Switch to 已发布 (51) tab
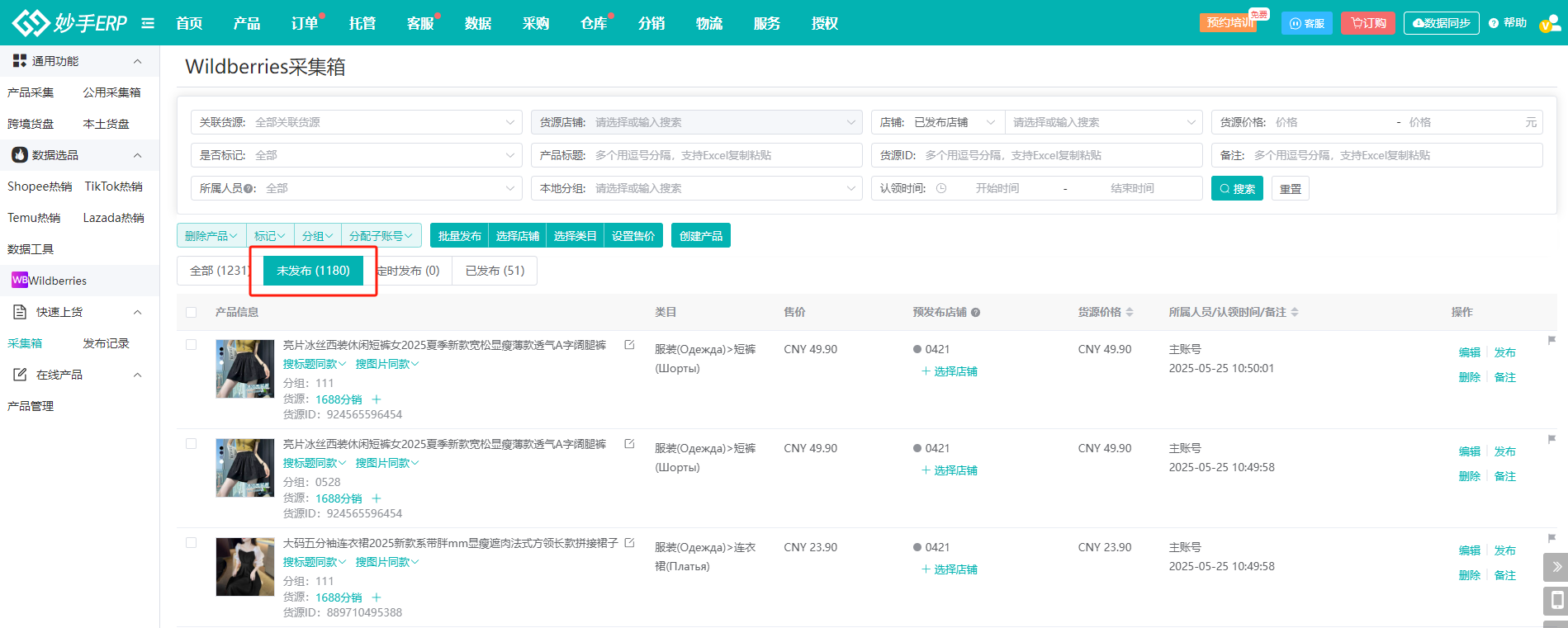The width and height of the screenshot is (1568, 628). 495,271
